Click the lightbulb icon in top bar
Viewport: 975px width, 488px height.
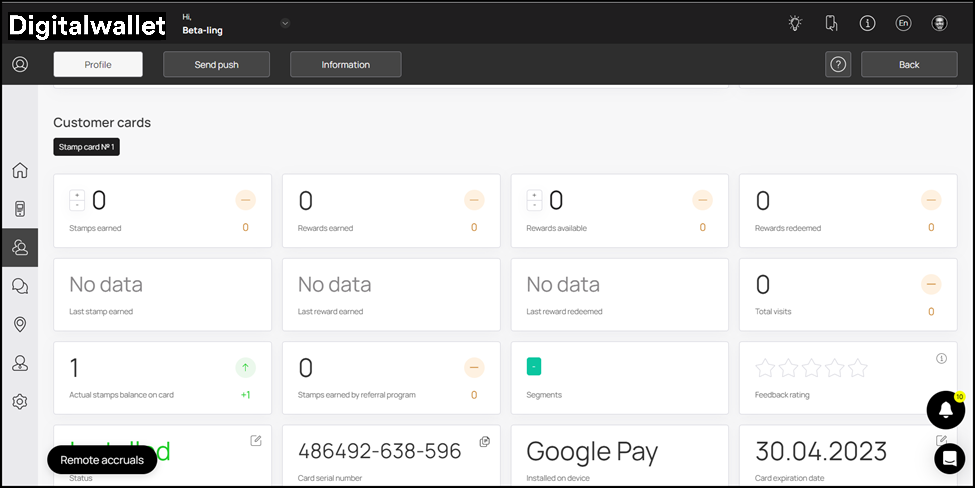[795, 23]
